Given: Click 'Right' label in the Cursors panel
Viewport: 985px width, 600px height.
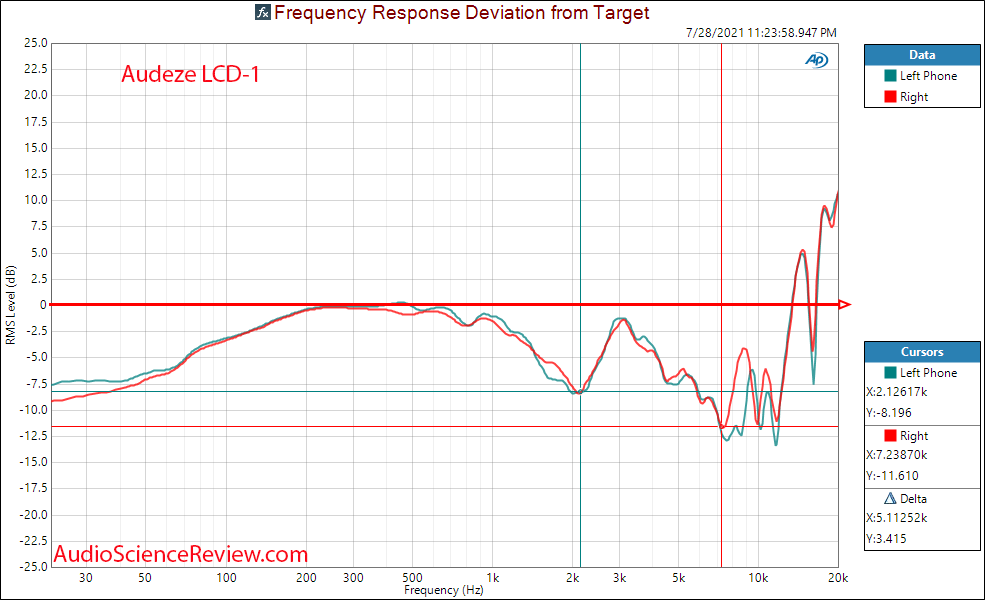Looking at the screenshot, I should 914,435.
